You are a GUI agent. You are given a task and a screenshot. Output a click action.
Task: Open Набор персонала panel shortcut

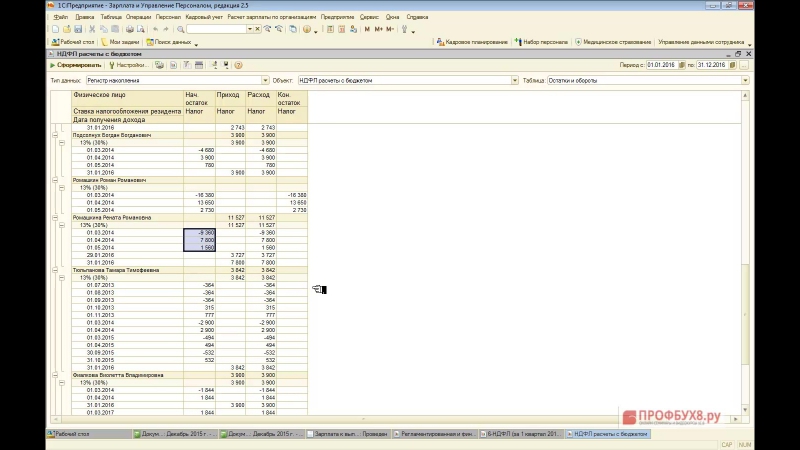point(543,42)
